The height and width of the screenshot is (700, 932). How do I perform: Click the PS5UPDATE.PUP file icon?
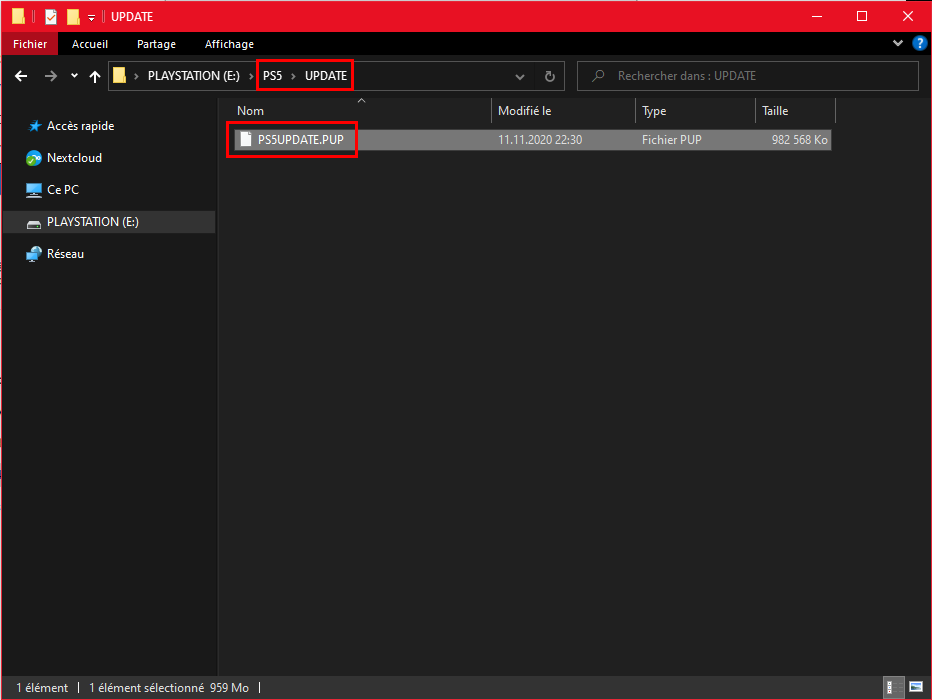click(x=245, y=140)
